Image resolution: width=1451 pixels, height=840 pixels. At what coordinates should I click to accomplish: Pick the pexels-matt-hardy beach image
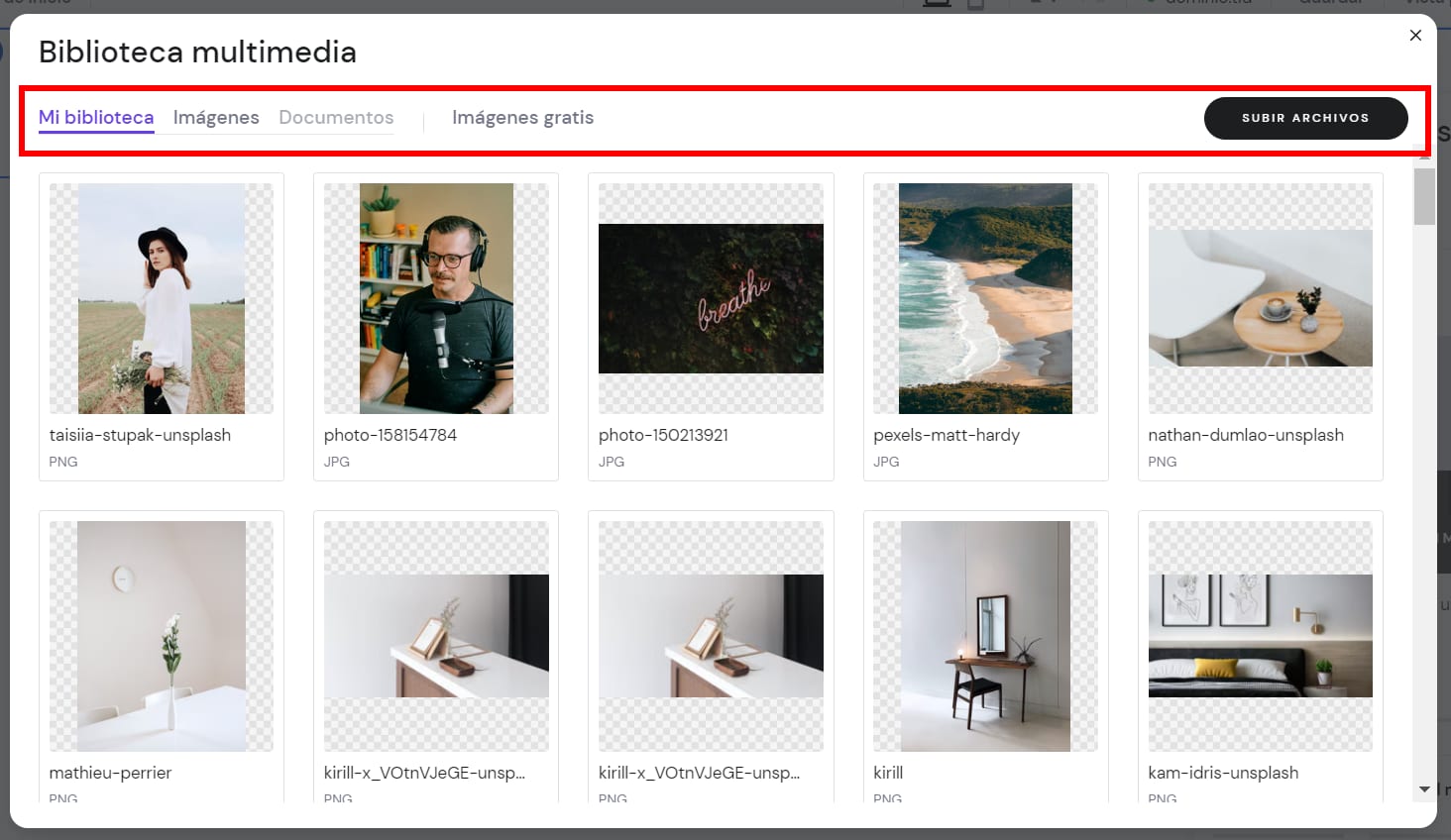(x=985, y=298)
